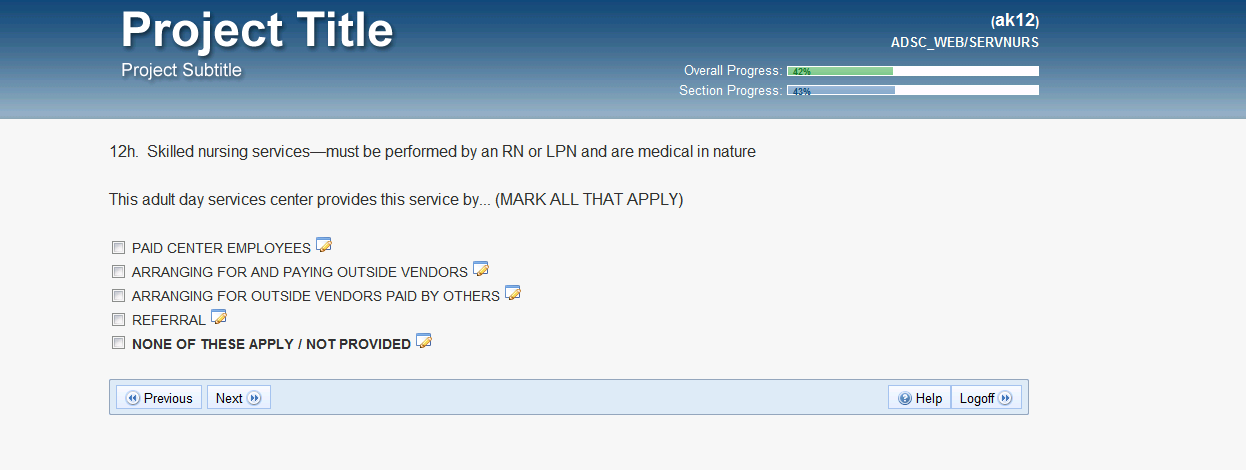Click note icon beside NONE OF THESE APPLY
Viewport: 1246px width, 470px height.
[423, 342]
